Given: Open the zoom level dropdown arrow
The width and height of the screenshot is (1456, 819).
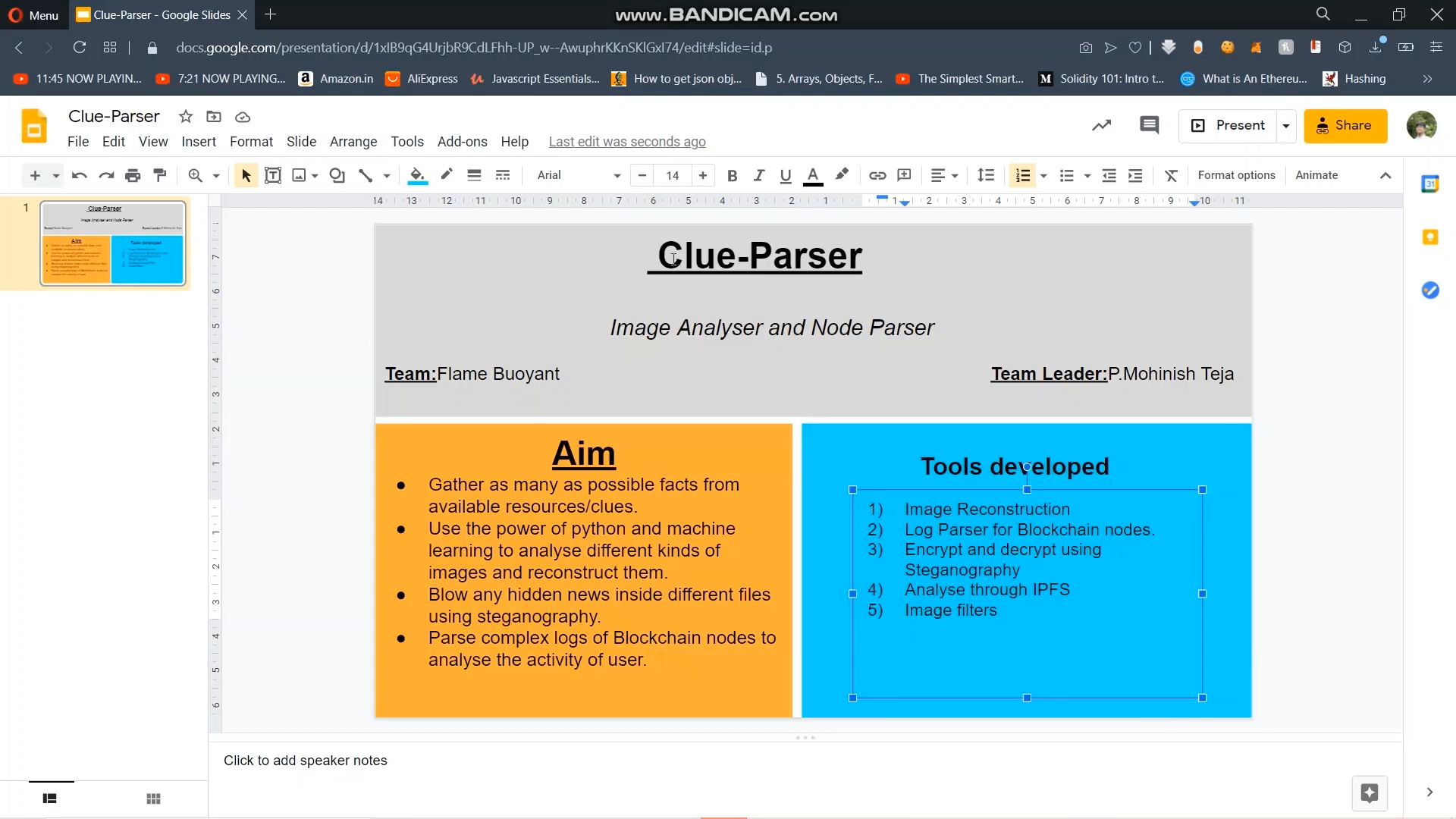Looking at the screenshot, I should tap(216, 175).
